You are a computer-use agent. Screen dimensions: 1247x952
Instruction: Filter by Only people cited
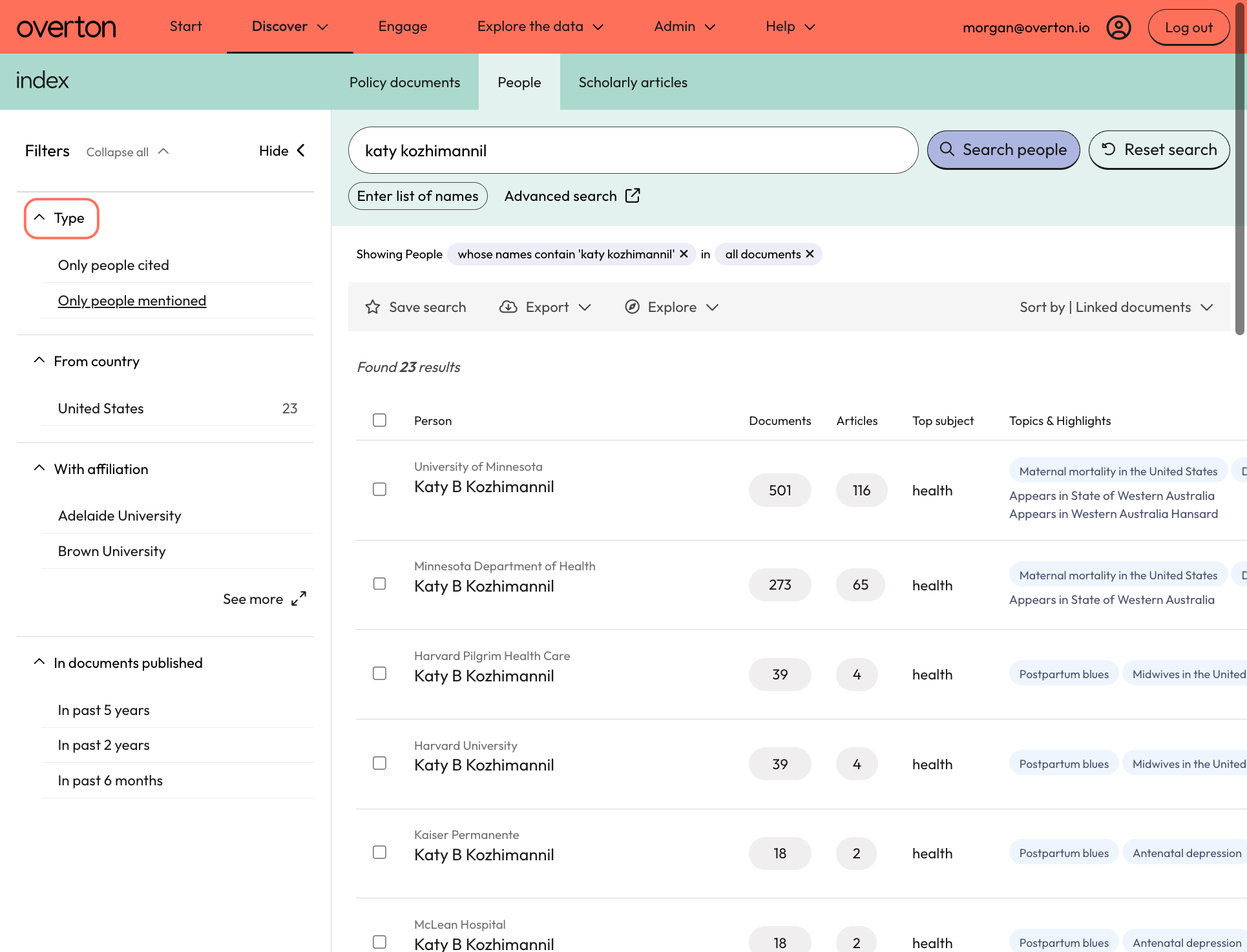113,265
